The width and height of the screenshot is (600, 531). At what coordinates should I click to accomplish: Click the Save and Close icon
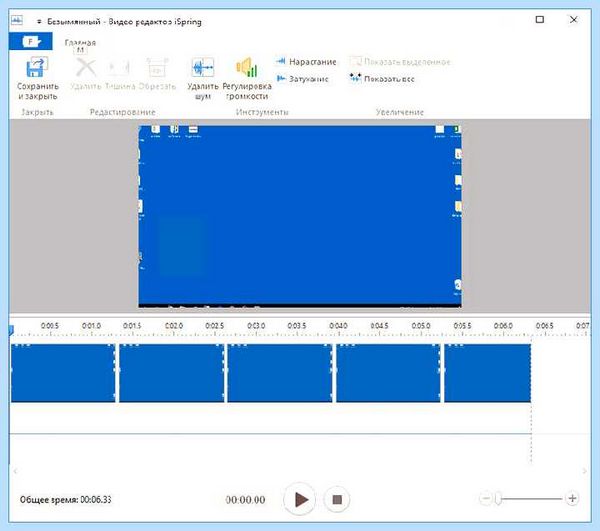pyautogui.click(x=37, y=67)
